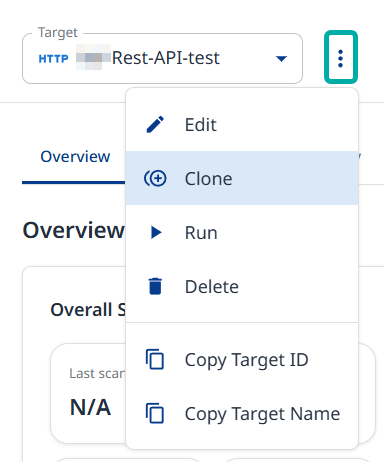Screen dimensions: 384x462
Task: Click the copy icon beside Copy Target ID
Action: [x=155, y=360]
